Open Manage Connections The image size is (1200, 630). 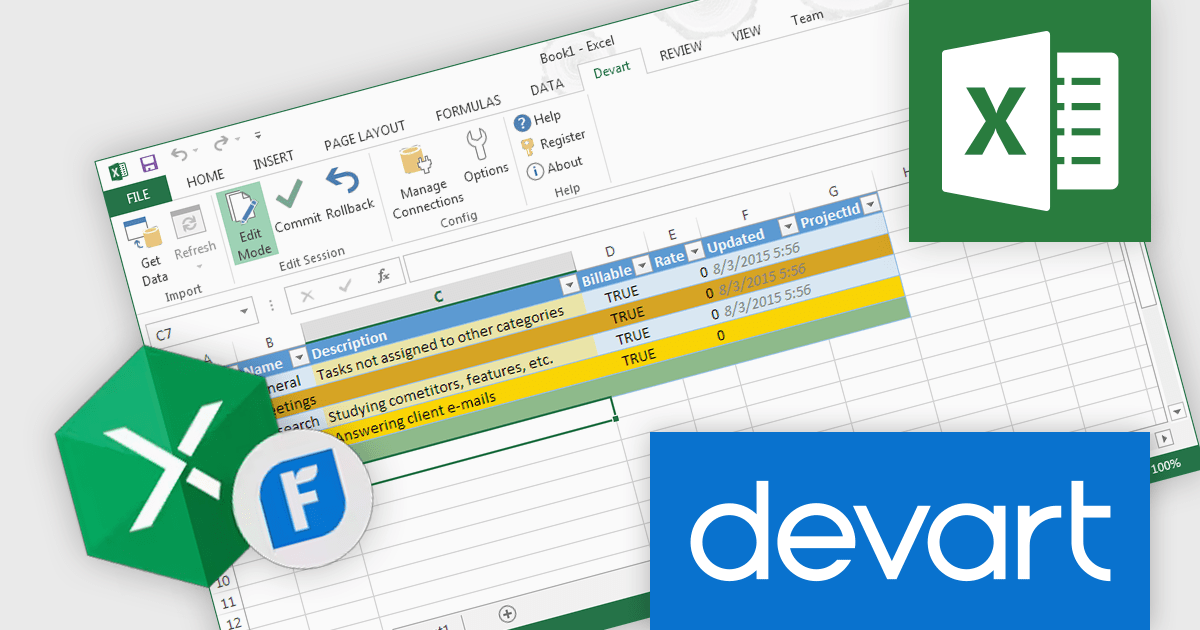(x=425, y=182)
